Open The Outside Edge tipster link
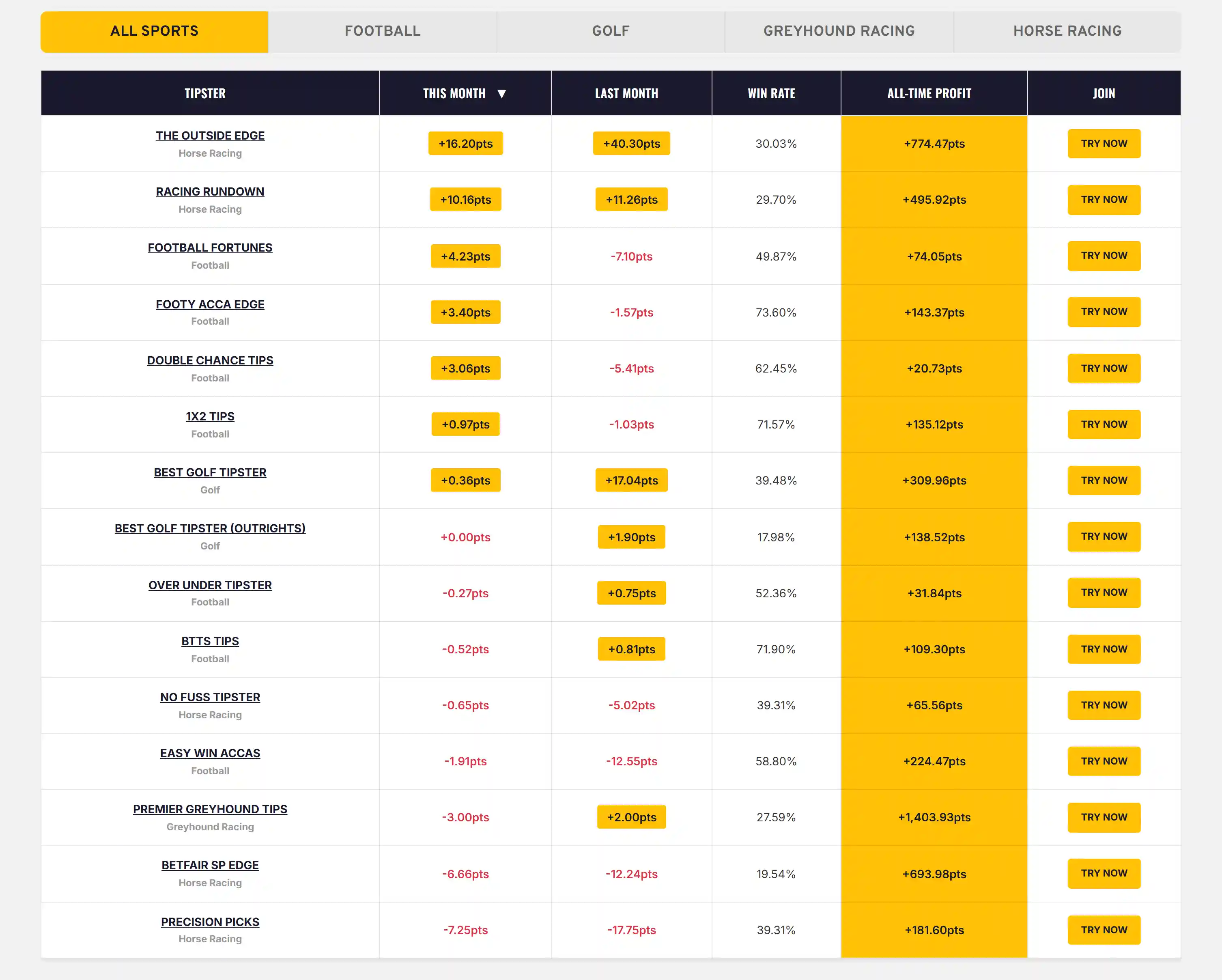Screen dimensions: 1222x980 210,136
